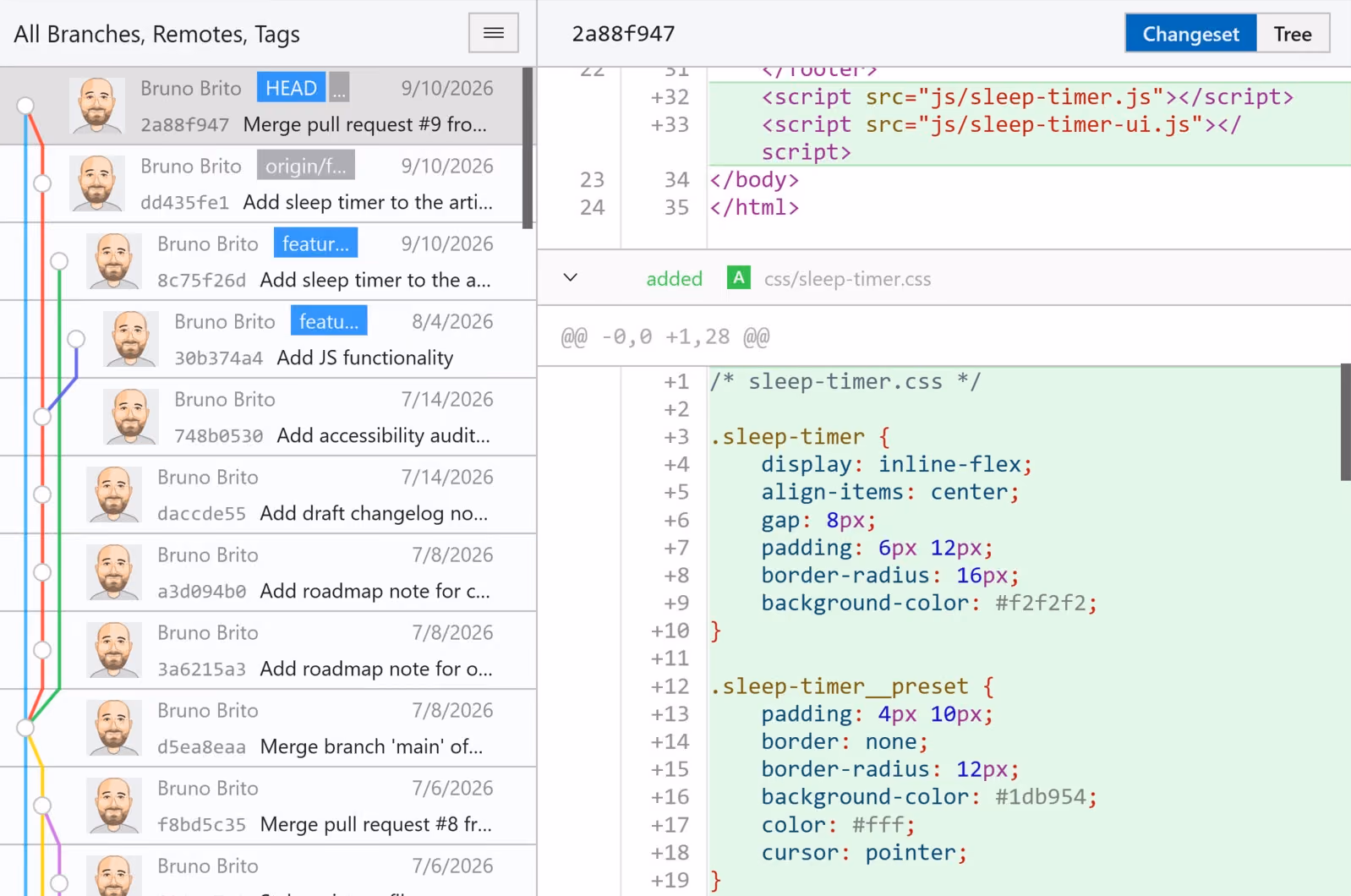Select commit 2a88f947 Merge pull request #9
This screenshot has width=1351, height=896.
click(x=262, y=106)
